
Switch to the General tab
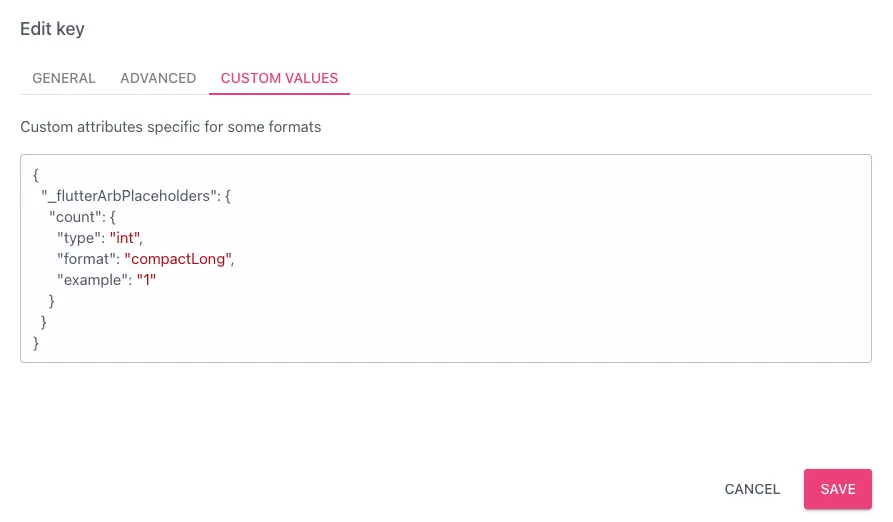(64, 78)
